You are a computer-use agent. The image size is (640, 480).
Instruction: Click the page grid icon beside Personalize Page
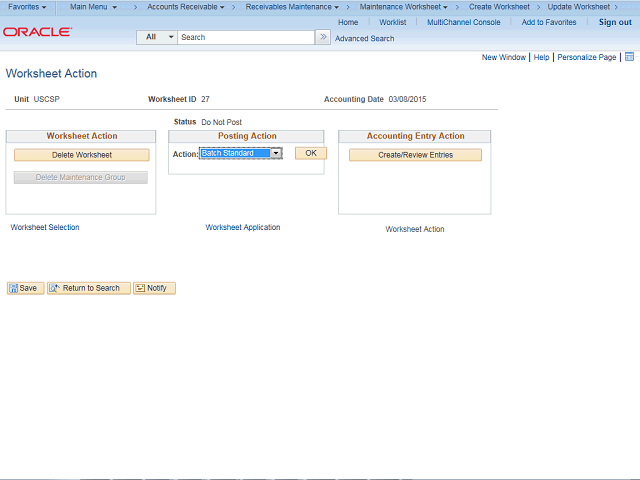[x=629, y=57]
